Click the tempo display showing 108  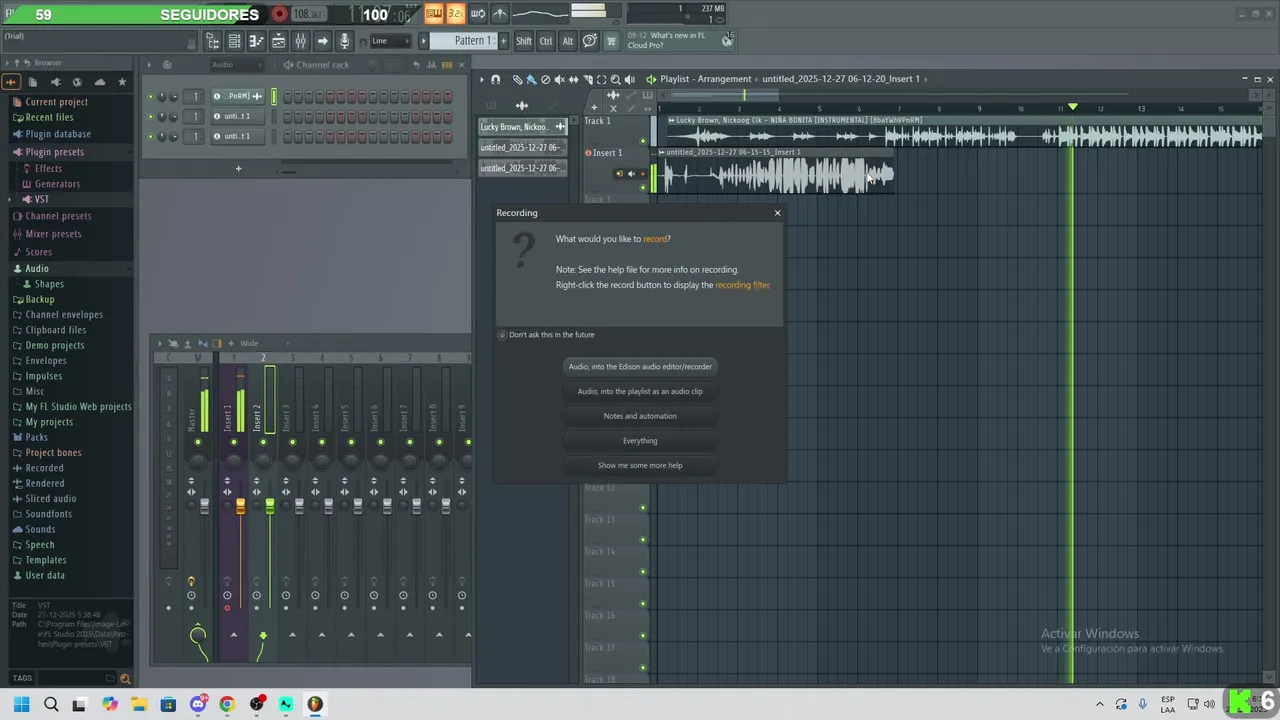307,14
